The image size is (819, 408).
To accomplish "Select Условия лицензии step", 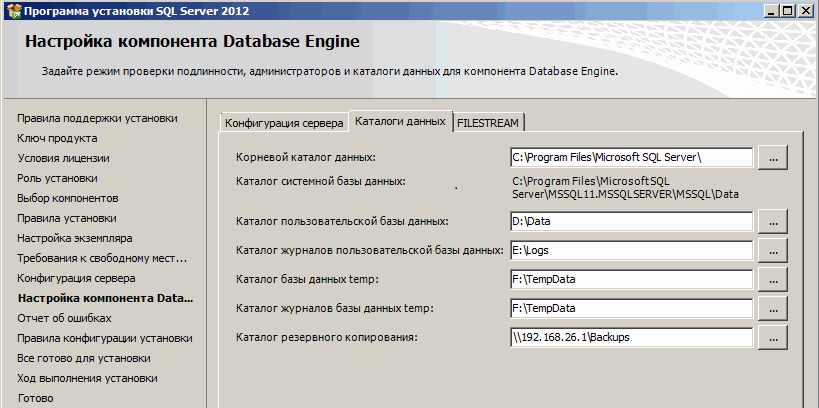I will (x=64, y=158).
